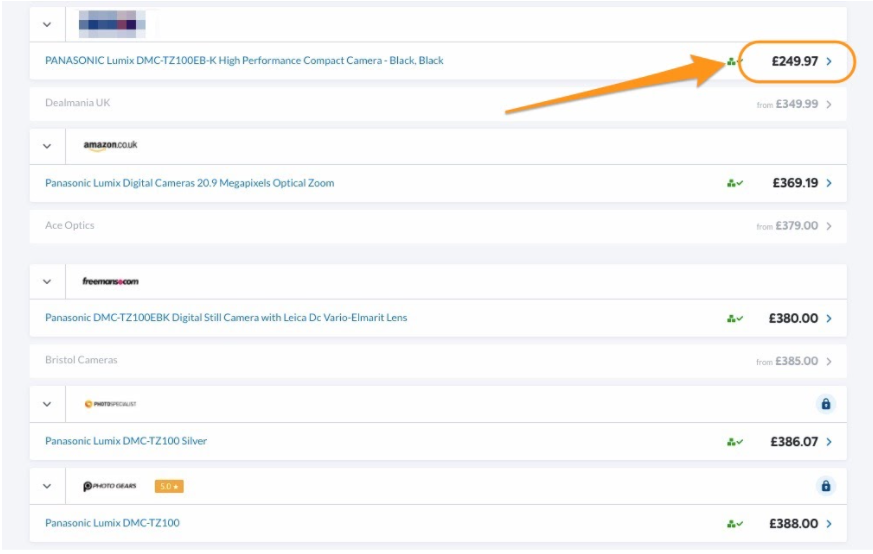Open Panasonic Lumix DMC-TZ100 Silver listing

click(x=126, y=441)
